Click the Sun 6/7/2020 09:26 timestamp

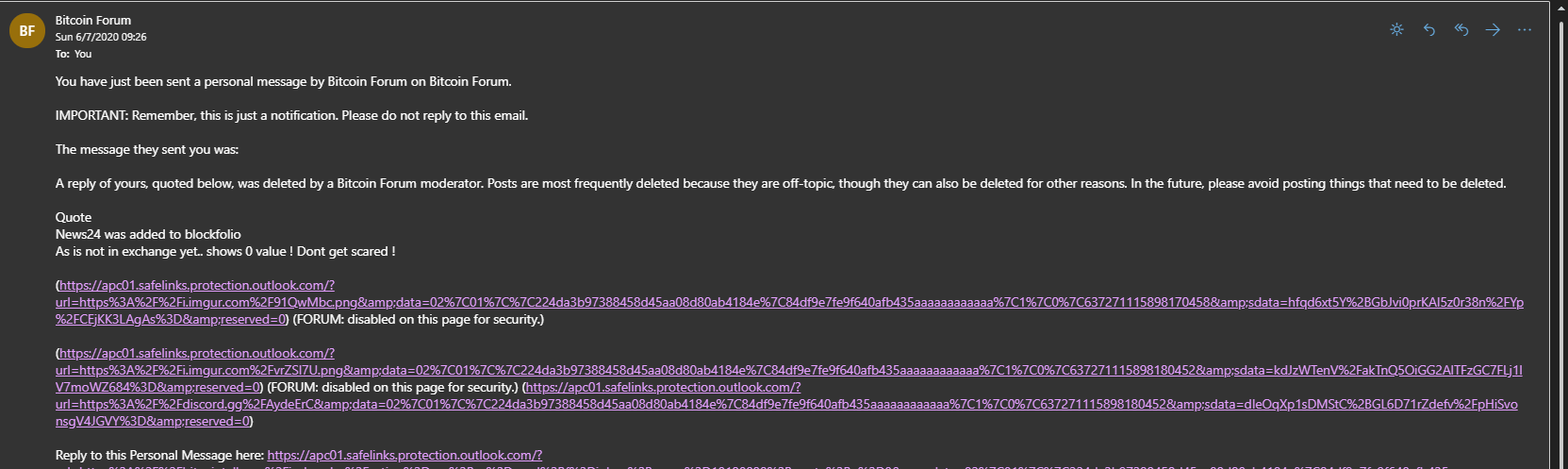click(101, 37)
